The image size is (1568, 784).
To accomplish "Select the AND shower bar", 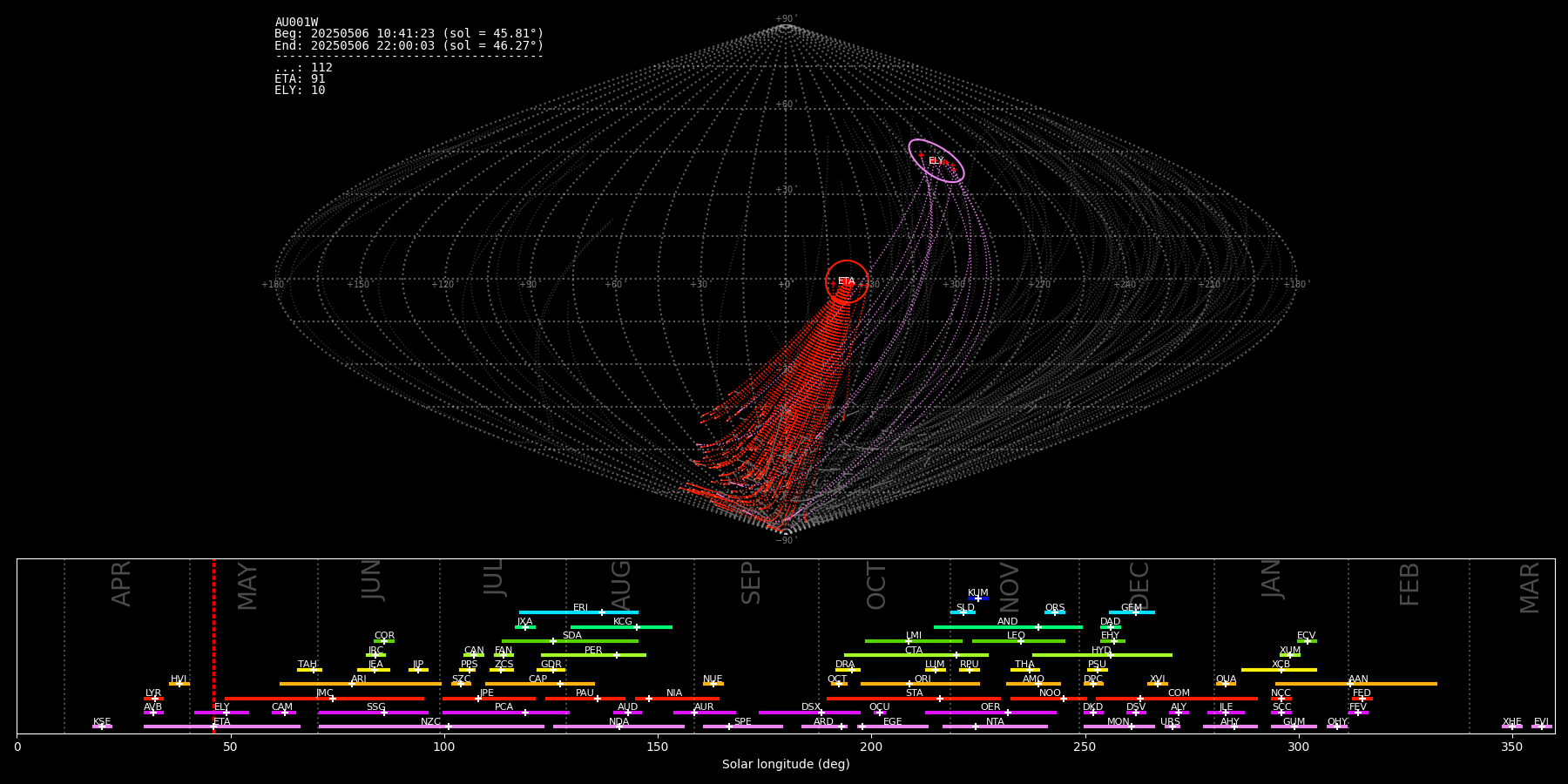I will coord(1008,626).
